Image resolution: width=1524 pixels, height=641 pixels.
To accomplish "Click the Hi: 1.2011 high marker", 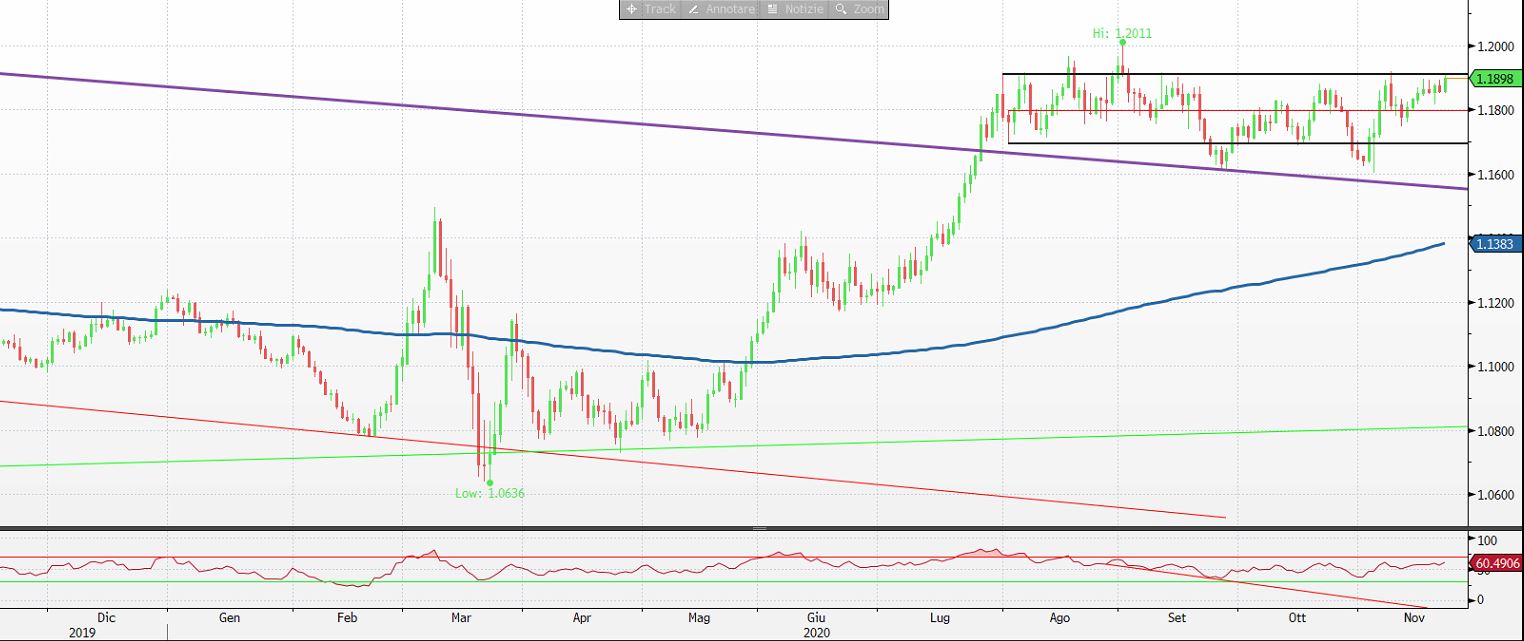I will pyautogui.click(x=1122, y=33).
